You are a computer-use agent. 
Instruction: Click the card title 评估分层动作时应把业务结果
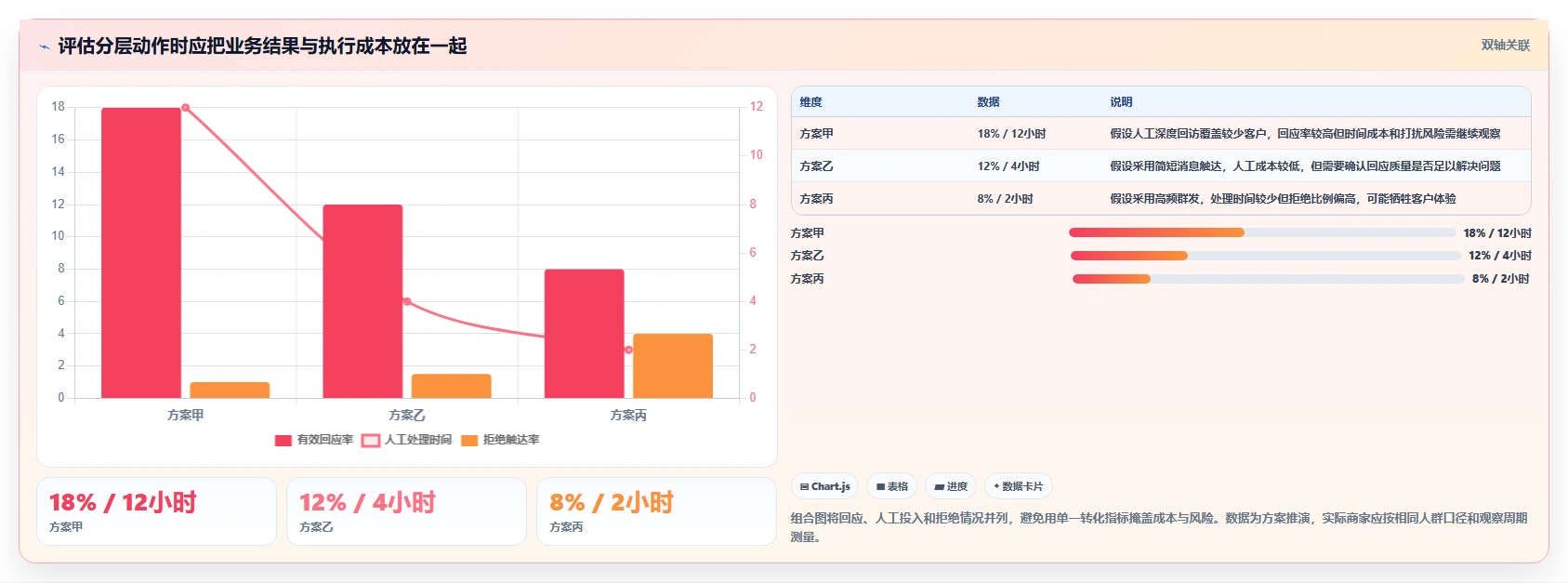262,46
